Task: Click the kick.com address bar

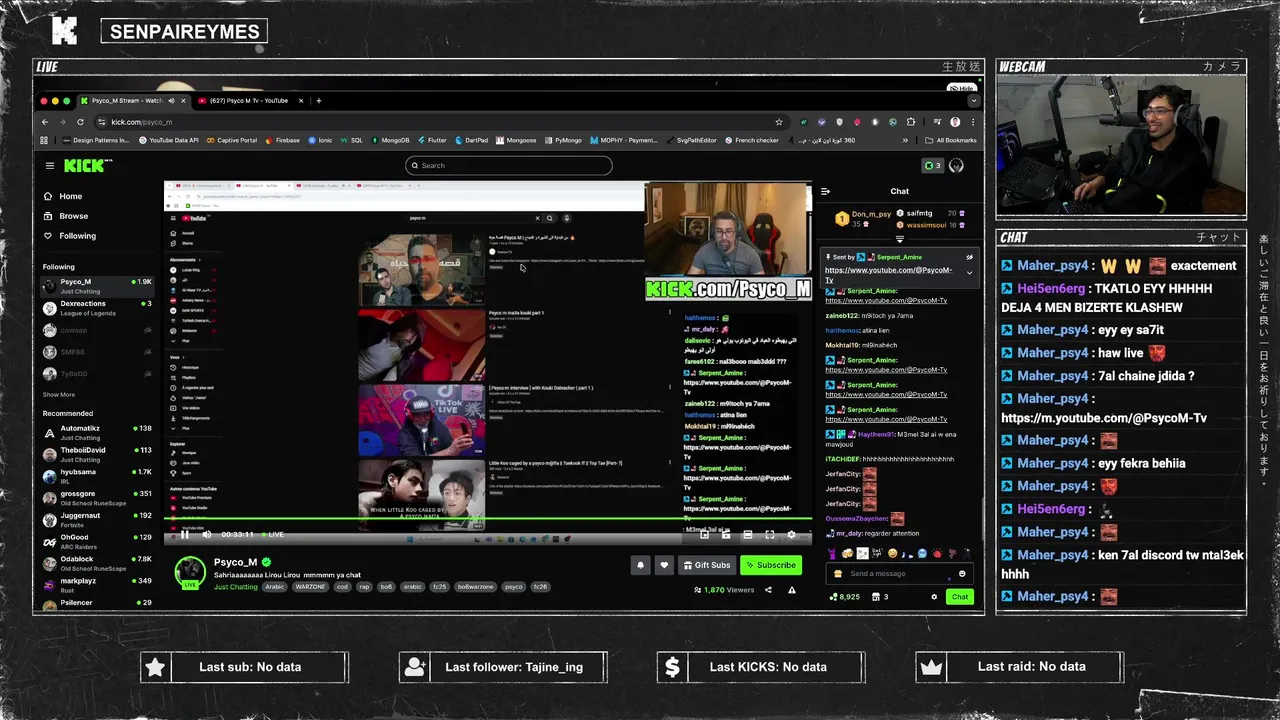Action: 440,122
